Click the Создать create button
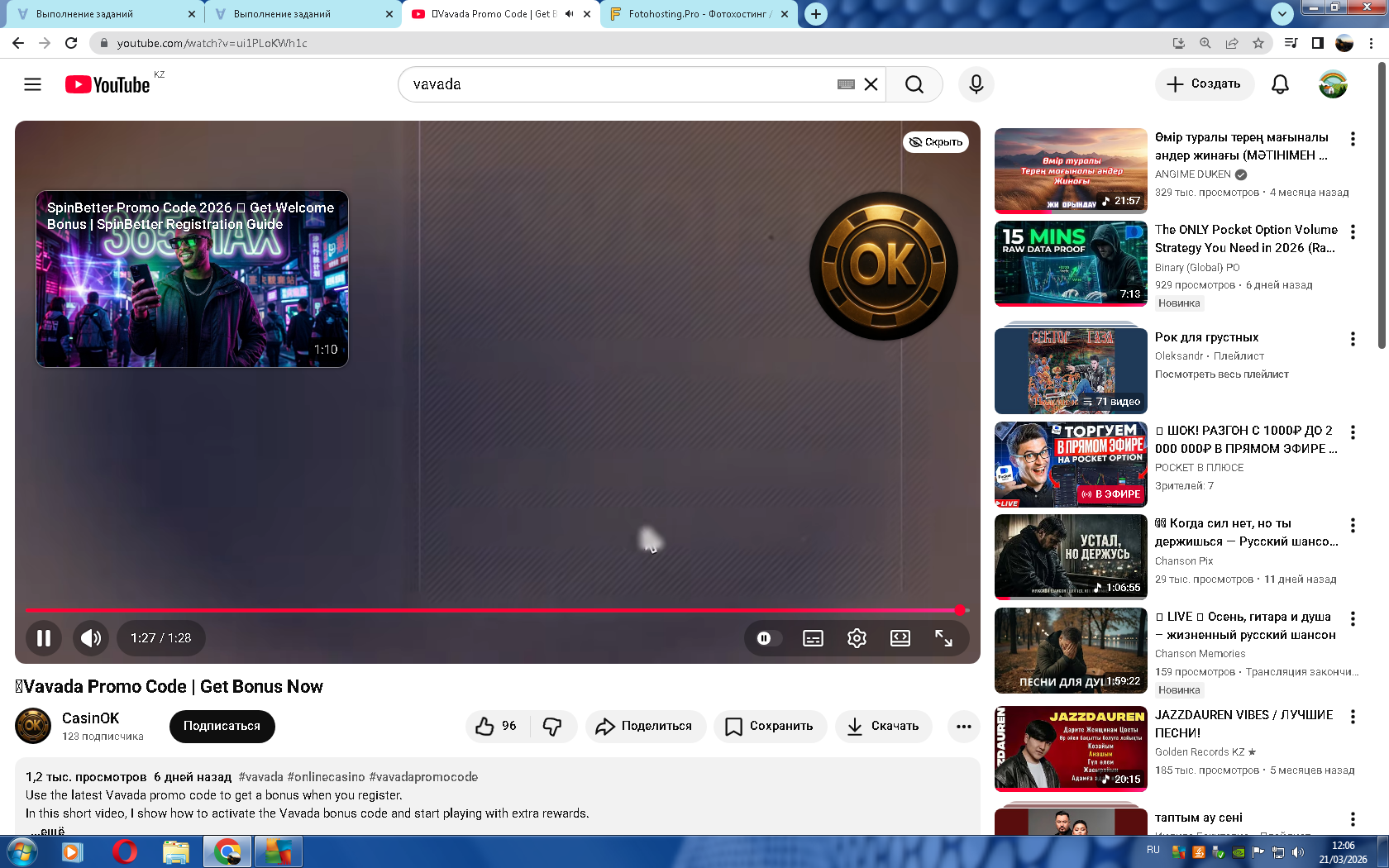 click(1204, 84)
